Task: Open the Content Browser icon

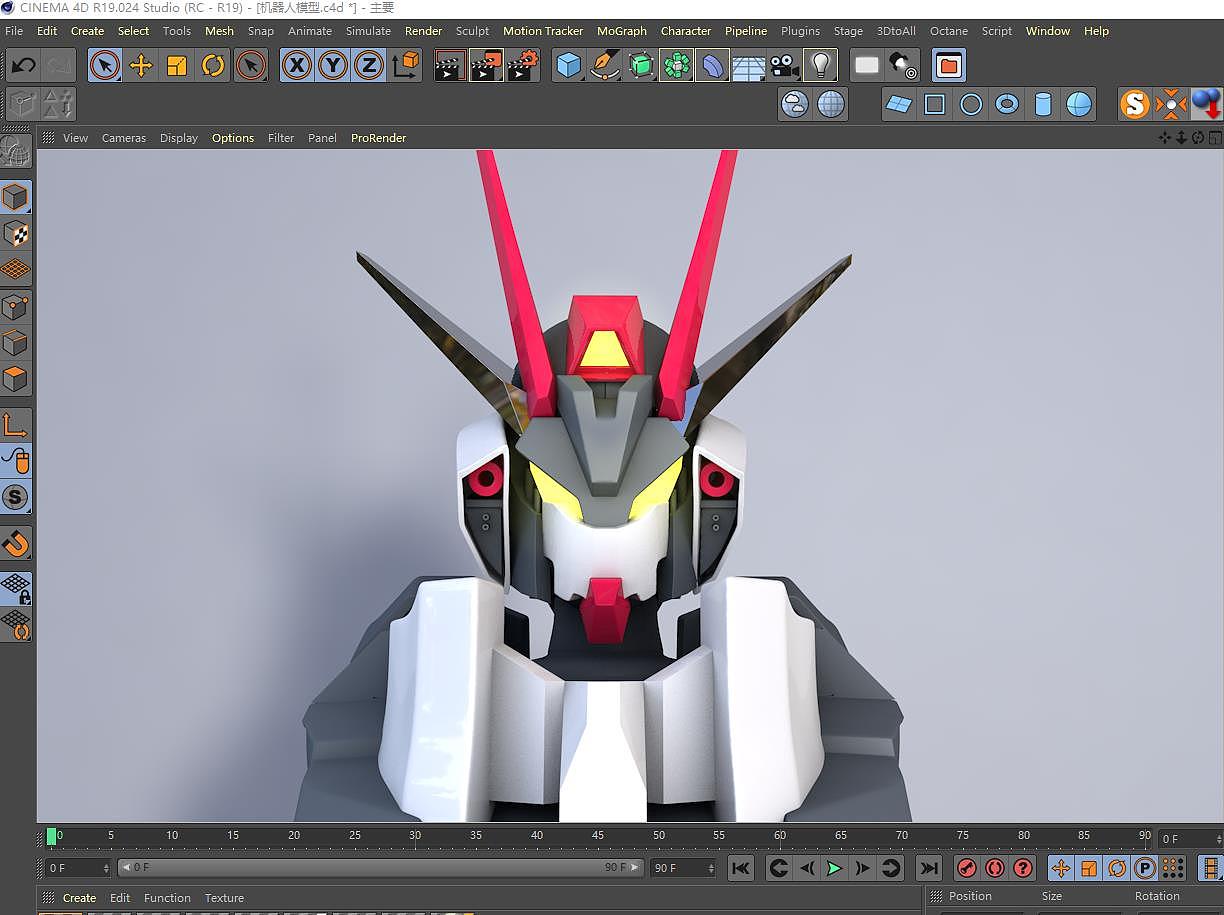Action: [x=949, y=67]
